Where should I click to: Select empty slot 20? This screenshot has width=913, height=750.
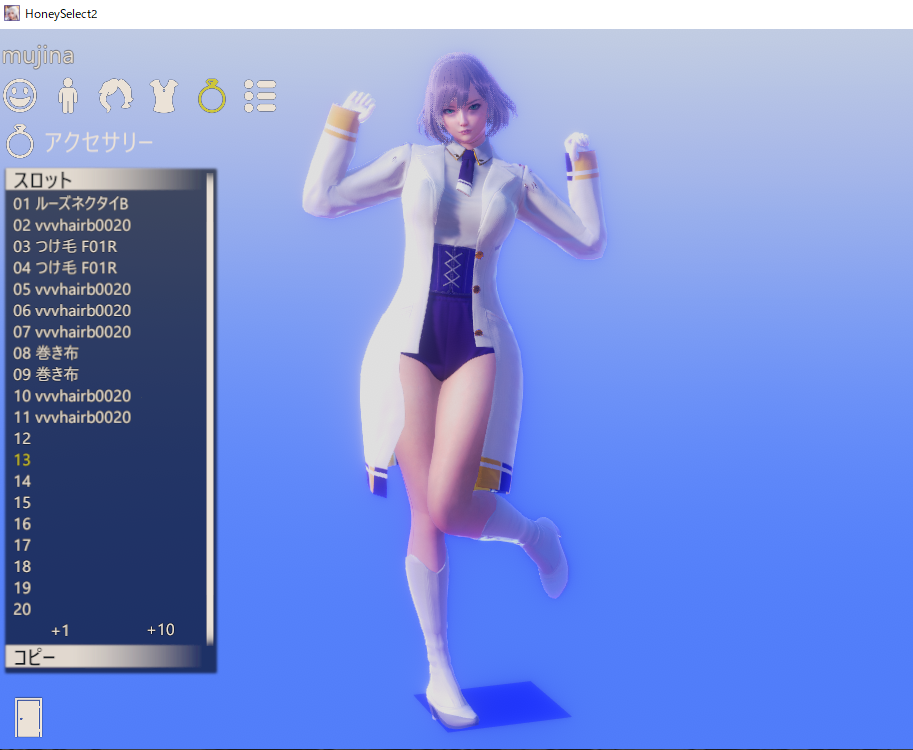pyautogui.click(x=22, y=609)
